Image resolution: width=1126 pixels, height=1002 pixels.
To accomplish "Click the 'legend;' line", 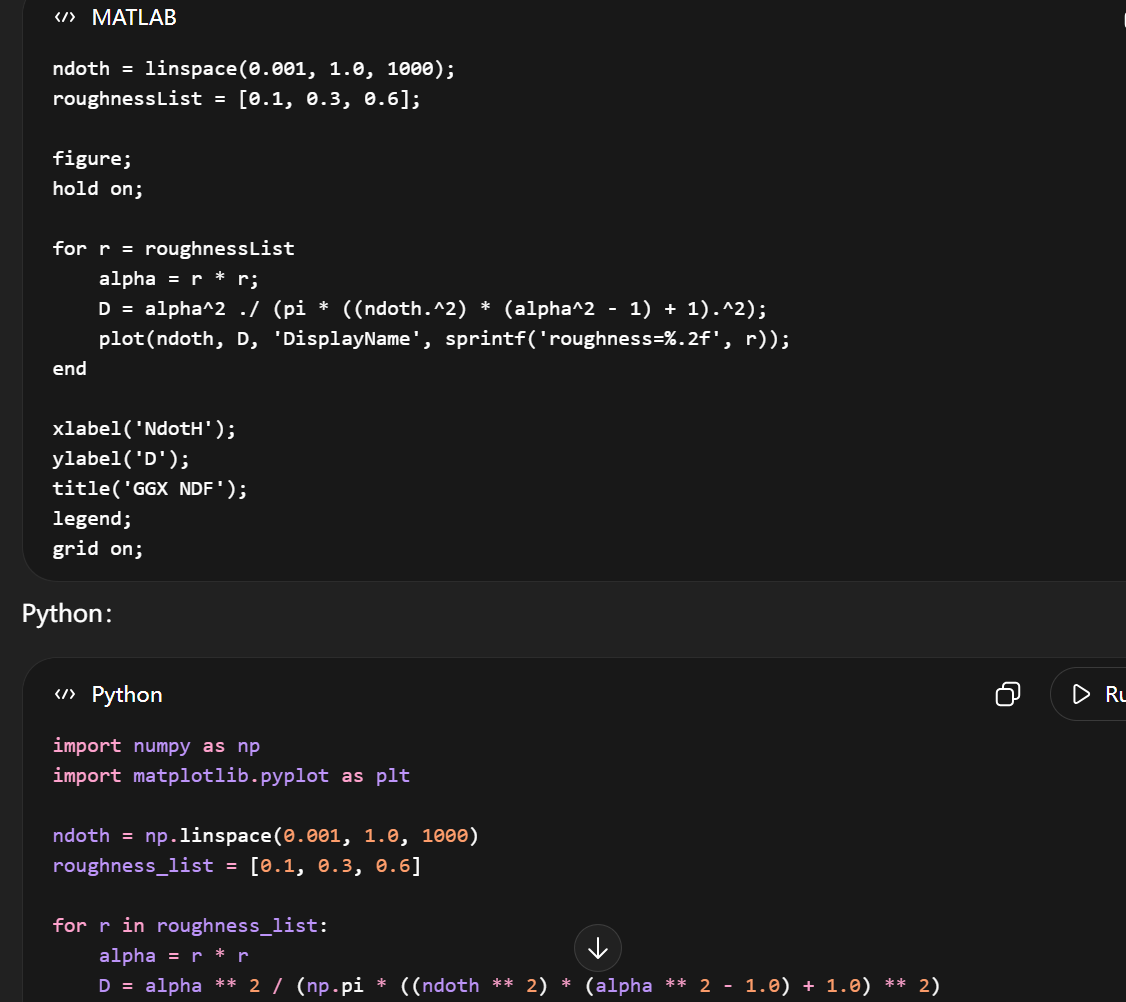I will 92,519.
